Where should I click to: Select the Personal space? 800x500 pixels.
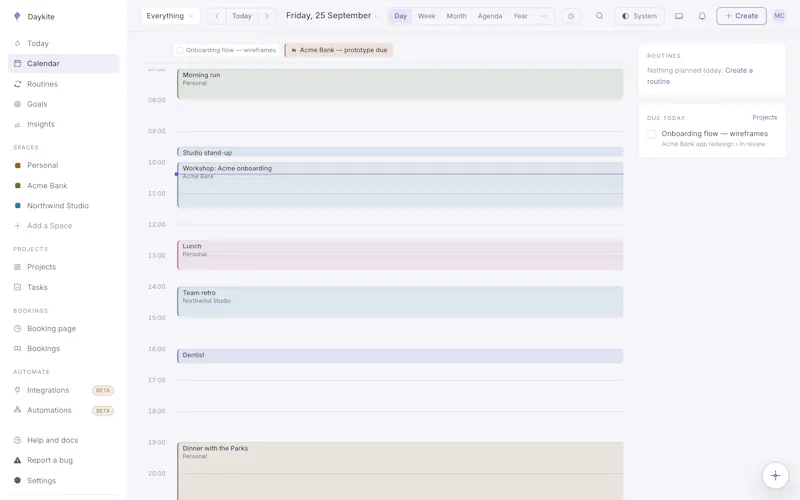pos(64,165)
